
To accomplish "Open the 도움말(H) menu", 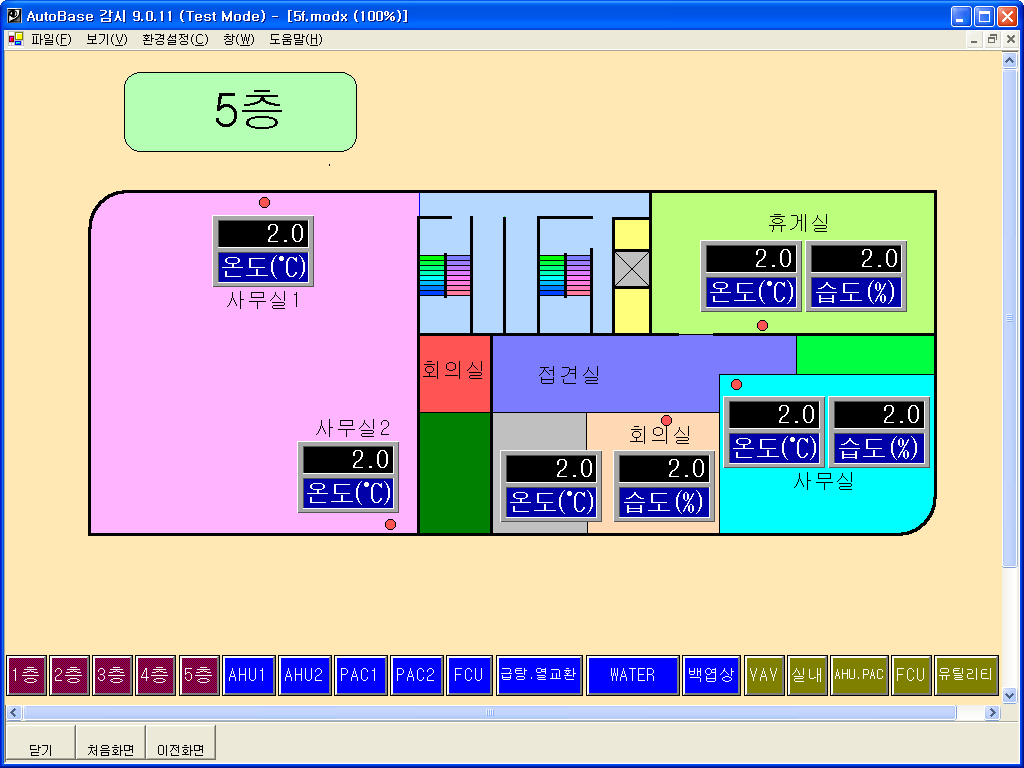I will click(x=295, y=40).
